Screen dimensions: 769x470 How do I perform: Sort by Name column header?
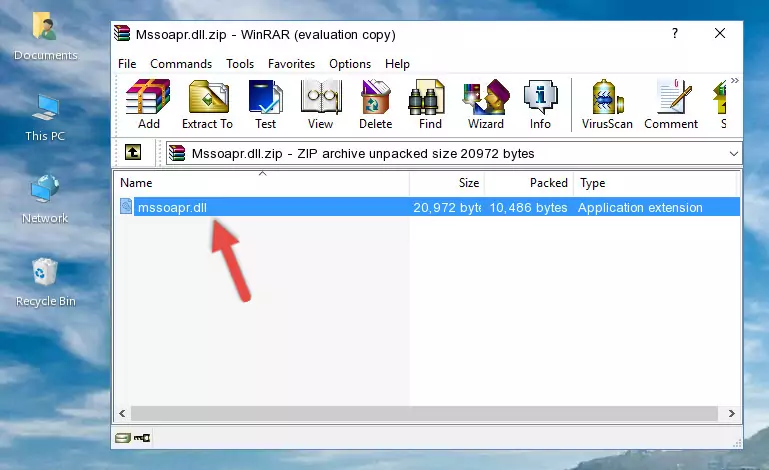pos(262,183)
